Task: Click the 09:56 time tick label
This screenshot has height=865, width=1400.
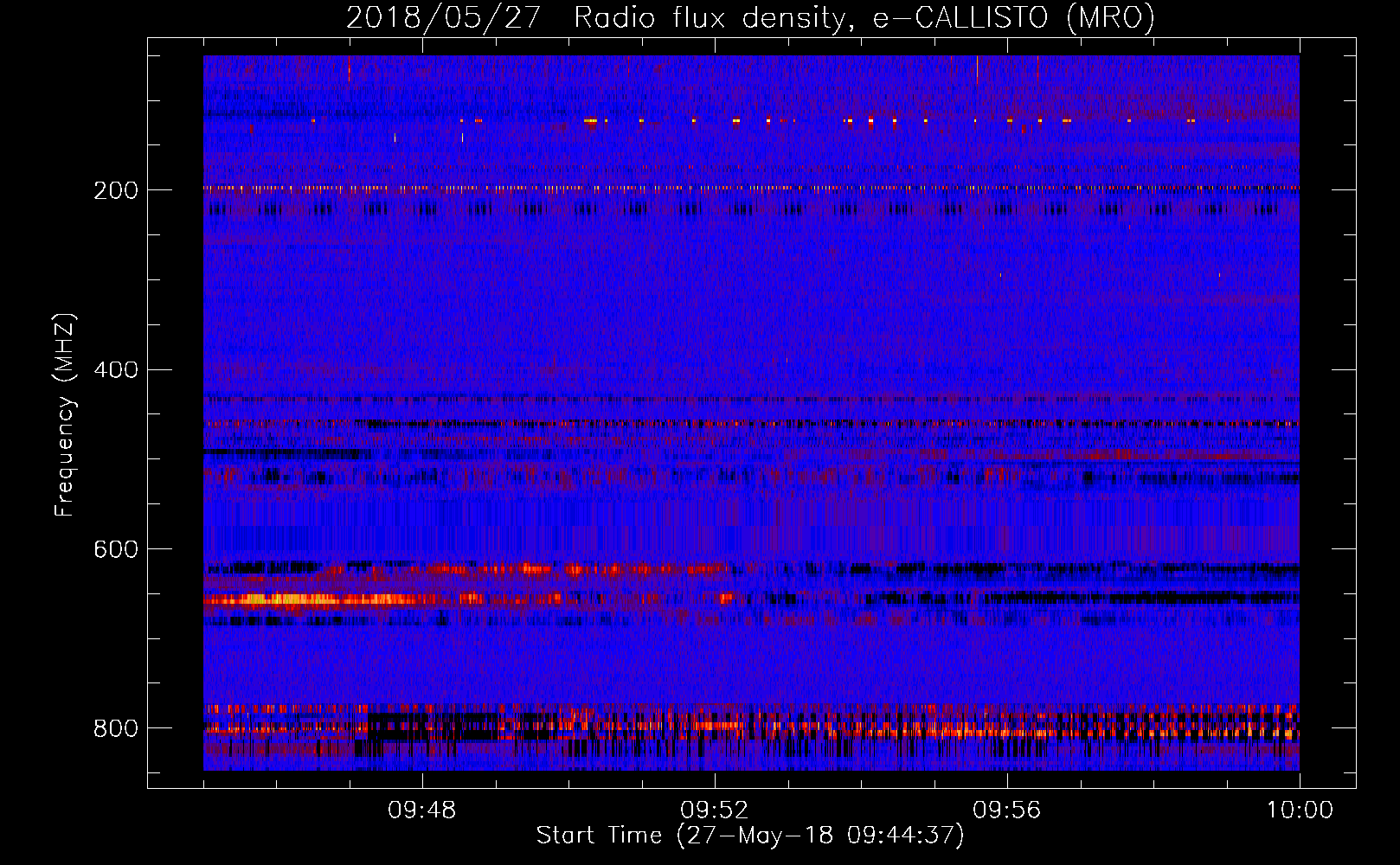Action: point(1007,811)
